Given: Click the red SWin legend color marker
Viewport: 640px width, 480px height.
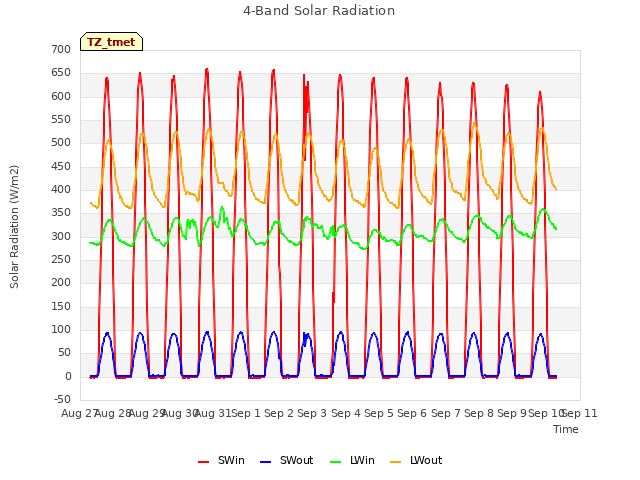Looking at the screenshot, I should [203, 462].
